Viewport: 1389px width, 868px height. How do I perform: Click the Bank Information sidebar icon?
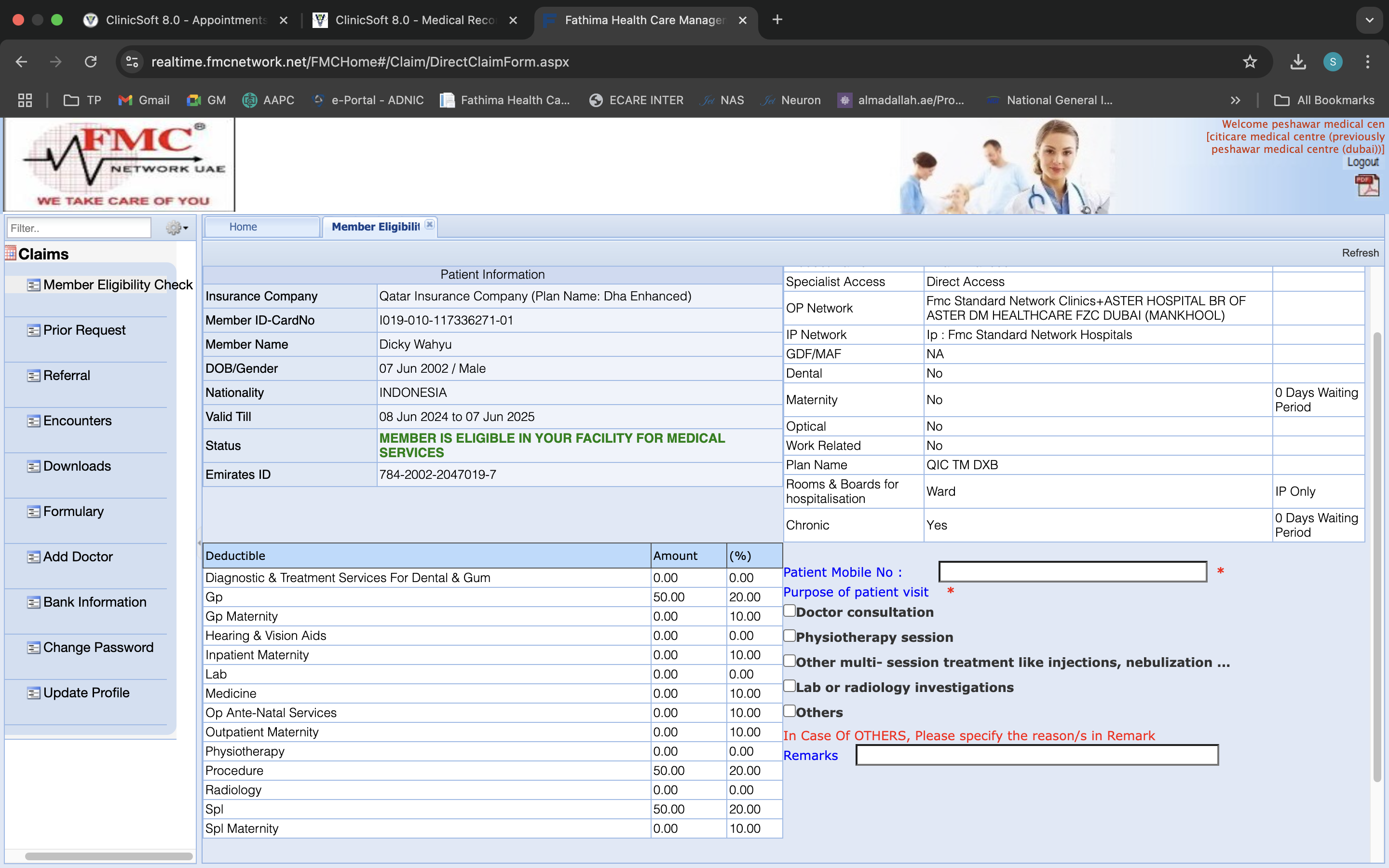coord(33,602)
